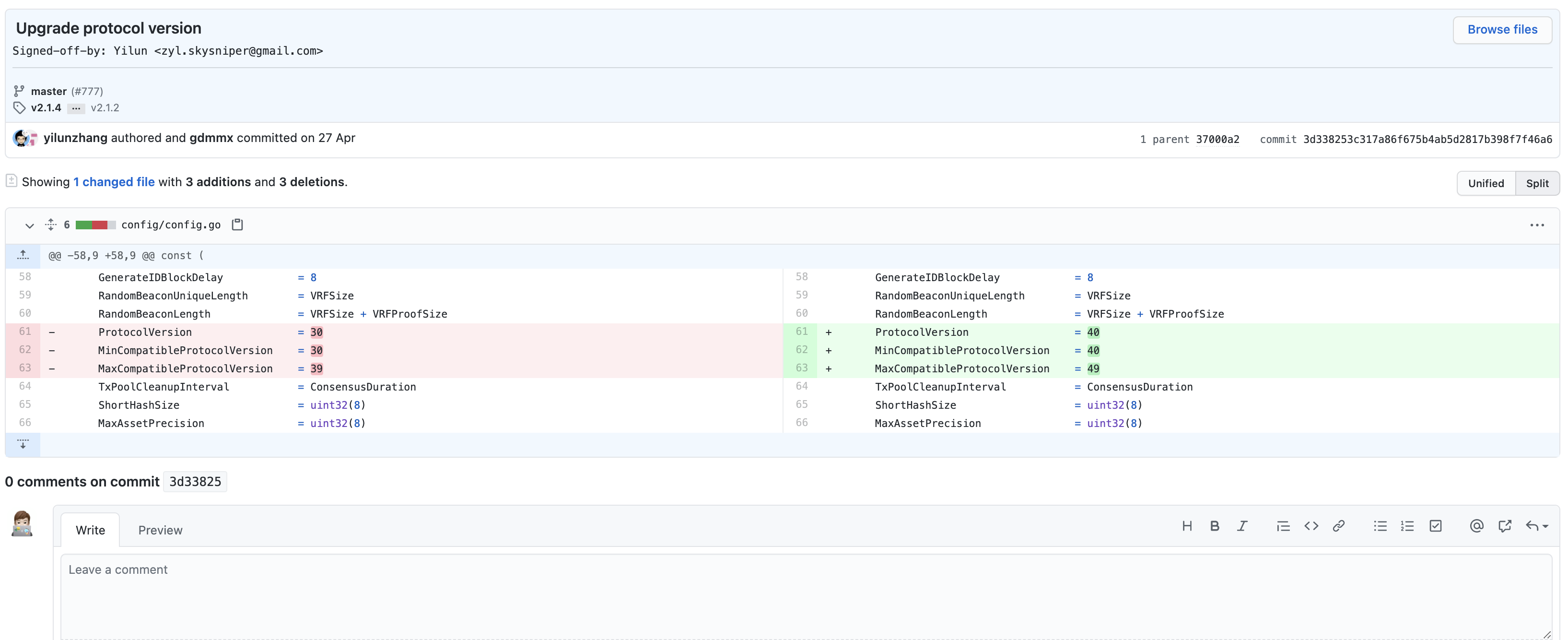The width and height of the screenshot is (1568, 640).
Task: Apply bold formatting in comment toolbar
Action: tap(1214, 526)
